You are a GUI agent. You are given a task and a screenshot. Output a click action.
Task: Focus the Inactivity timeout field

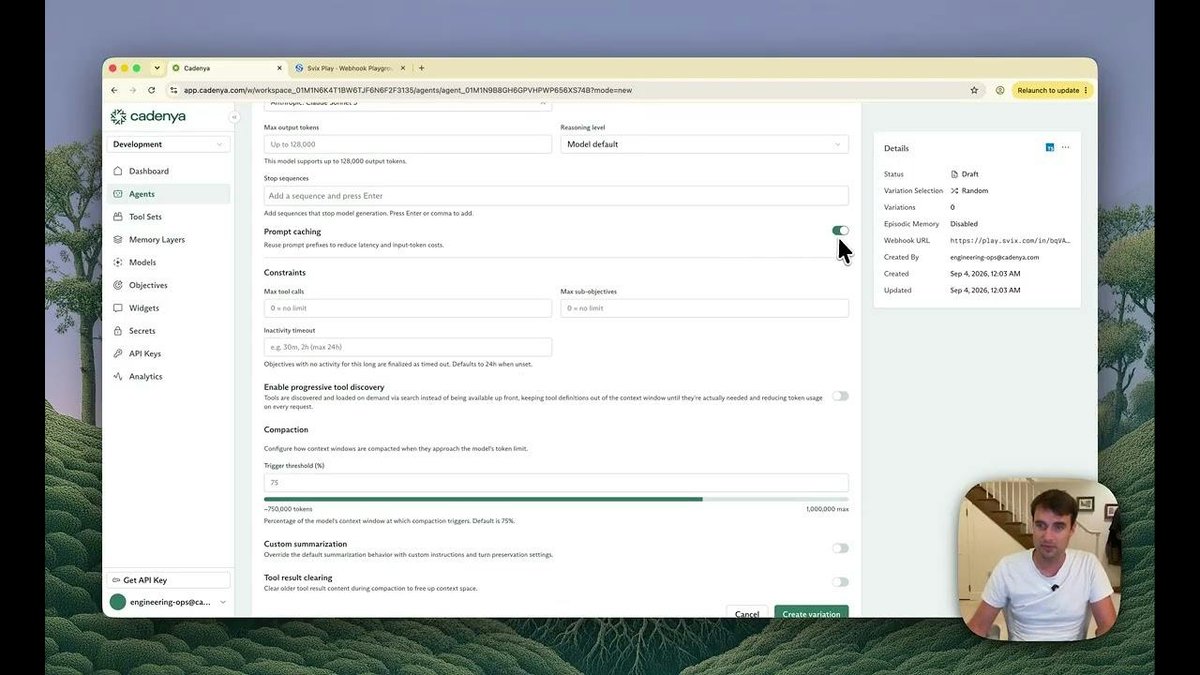(408, 347)
